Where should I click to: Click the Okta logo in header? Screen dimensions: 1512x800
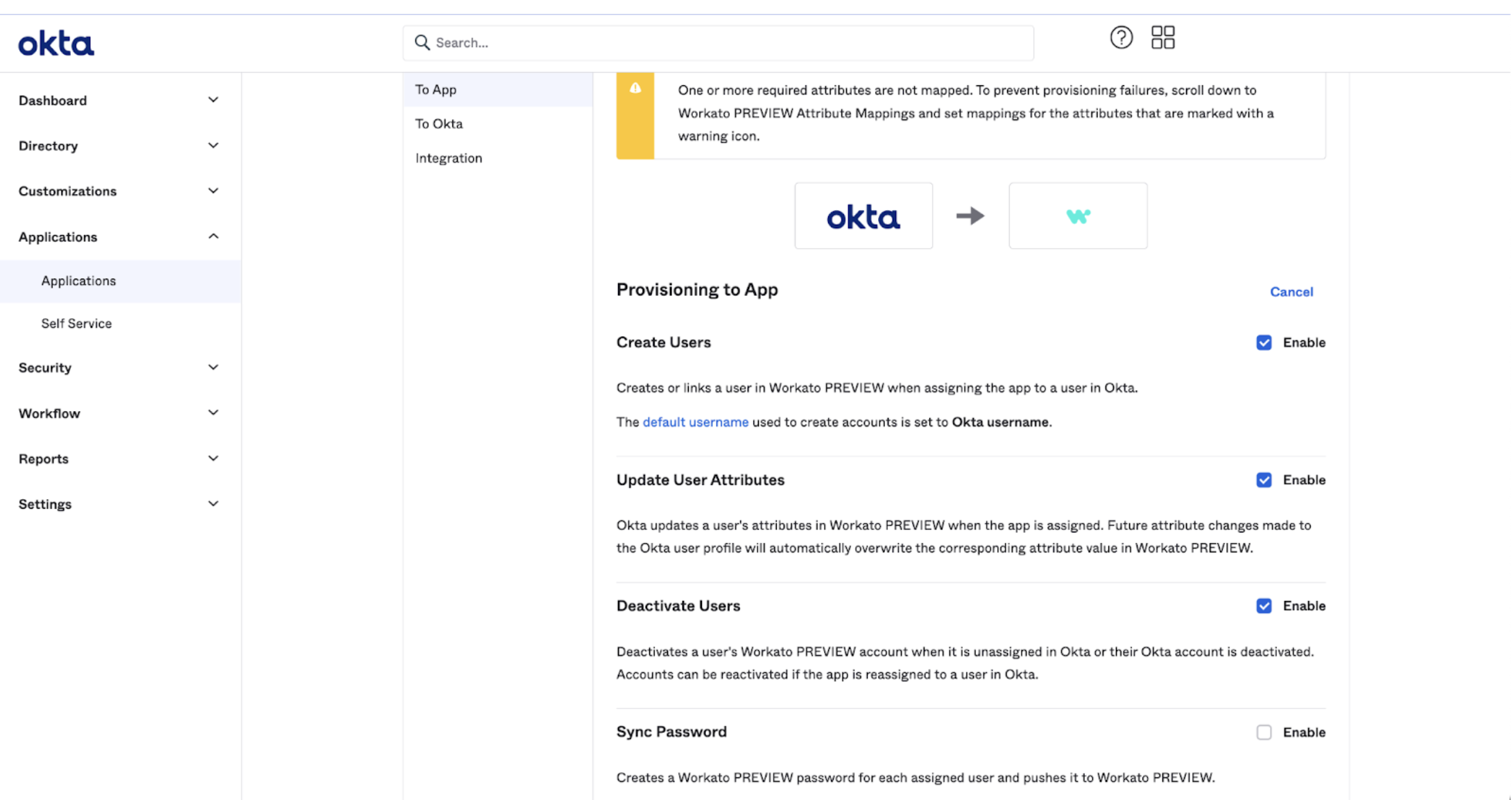coord(56,43)
